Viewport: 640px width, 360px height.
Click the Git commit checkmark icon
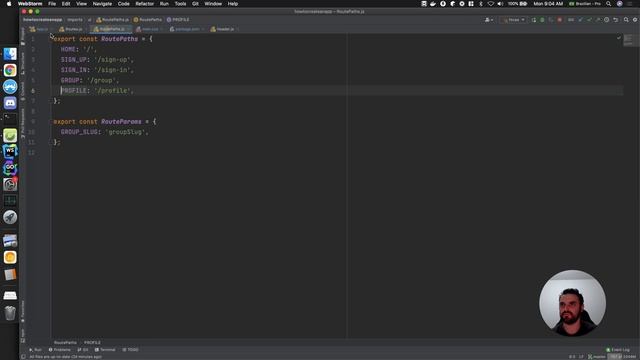(x=589, y=20)
